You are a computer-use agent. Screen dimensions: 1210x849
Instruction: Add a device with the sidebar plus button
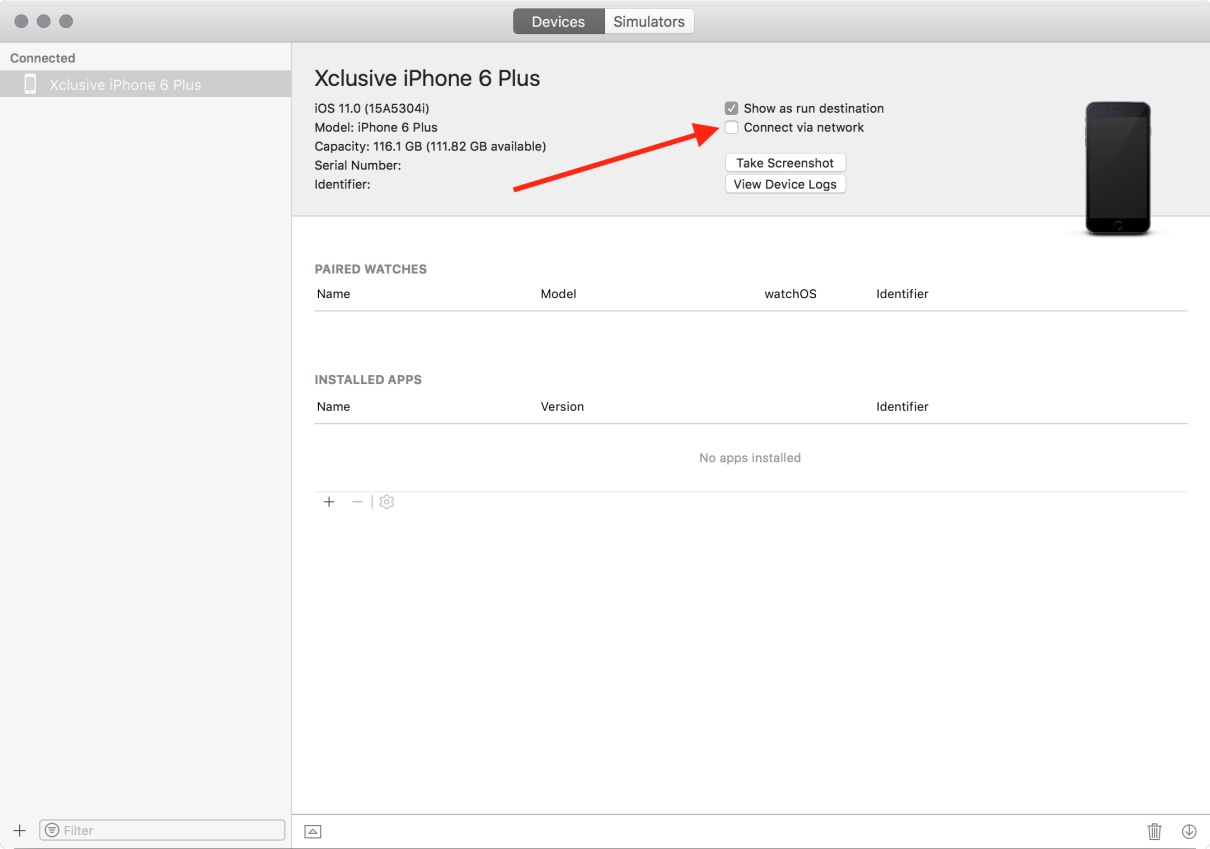point(19,830)
